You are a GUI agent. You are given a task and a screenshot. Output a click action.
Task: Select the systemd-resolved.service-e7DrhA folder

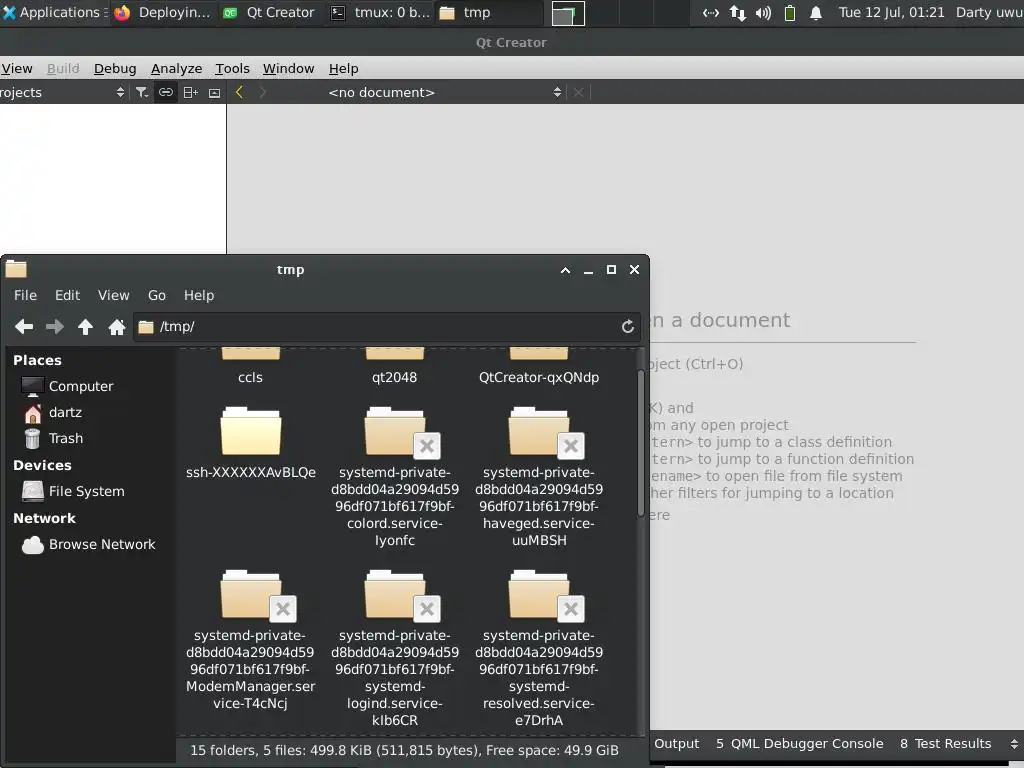click(x=539, y=649)
